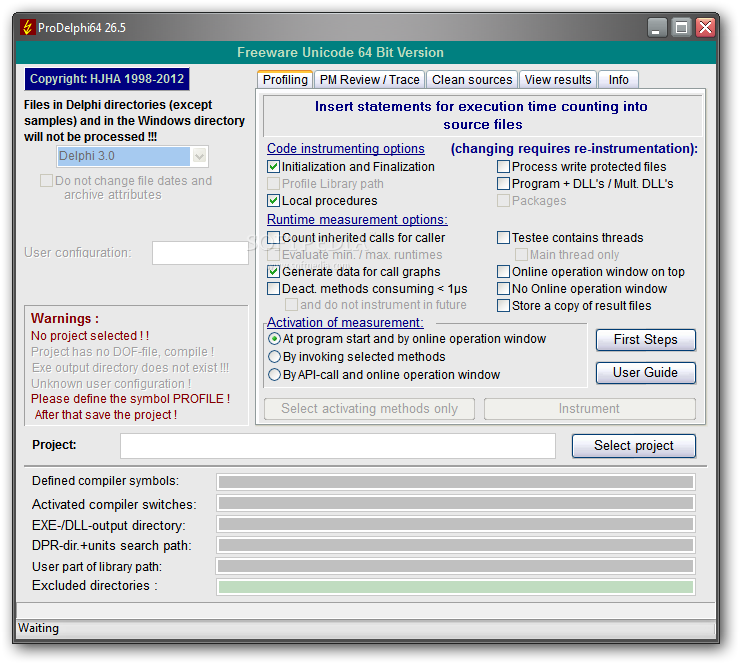This screenshot has height=664, width=740.
Task: Expand the Delphi 3.0 version dropdown
Action: (x=200, y=156)
